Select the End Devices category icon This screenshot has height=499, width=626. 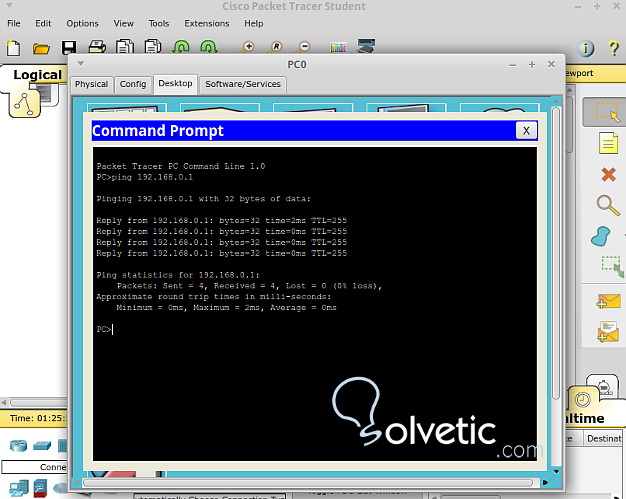click(x=19, y=488)
